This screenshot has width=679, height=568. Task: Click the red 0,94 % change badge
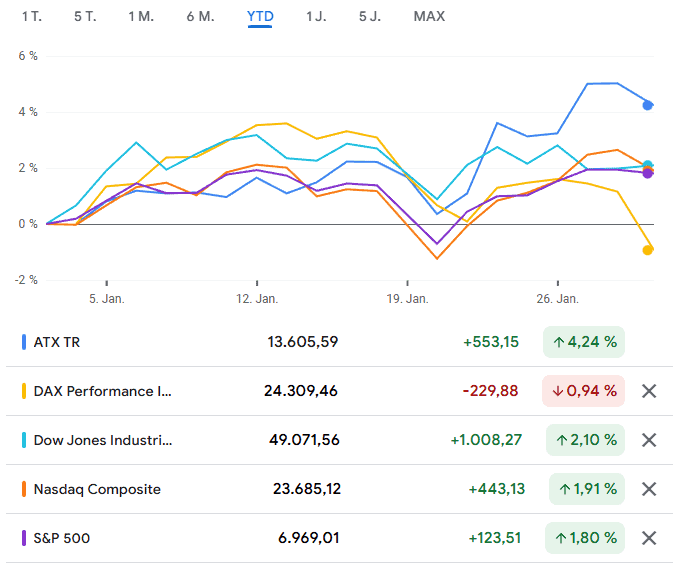pos(584,391)
